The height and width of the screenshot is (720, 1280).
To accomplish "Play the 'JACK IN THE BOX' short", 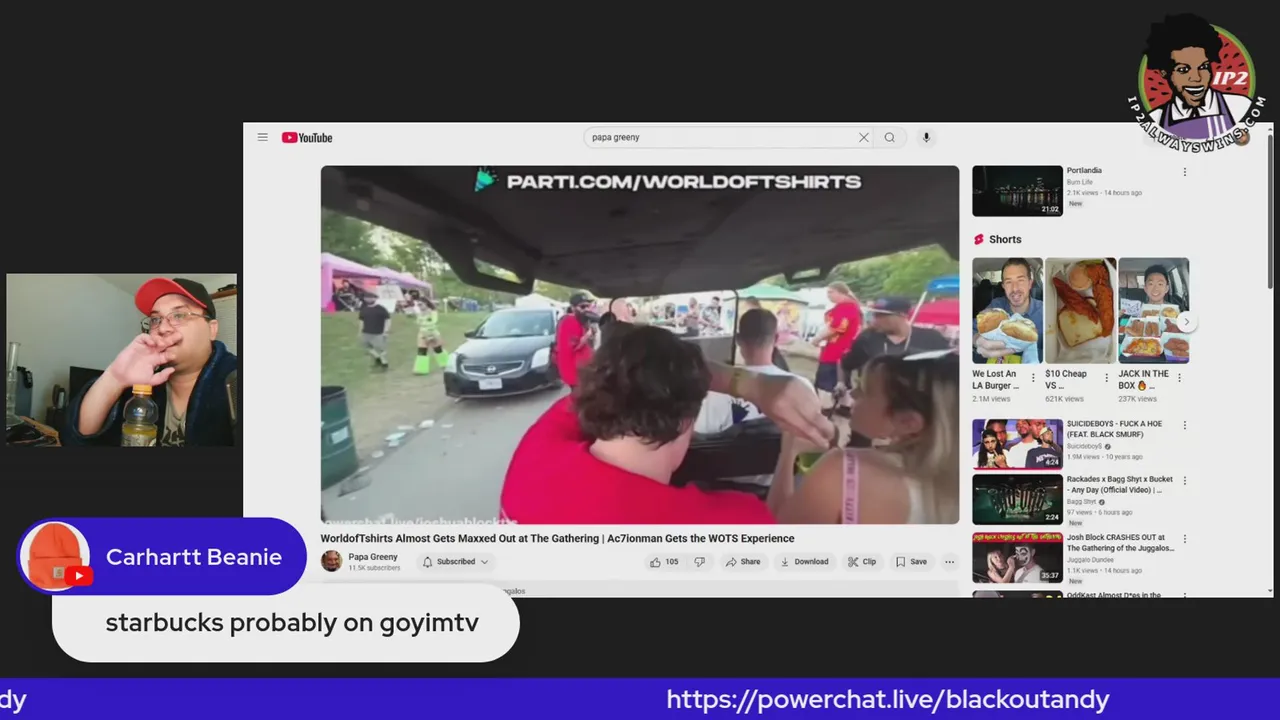I will pos(1154,311).
